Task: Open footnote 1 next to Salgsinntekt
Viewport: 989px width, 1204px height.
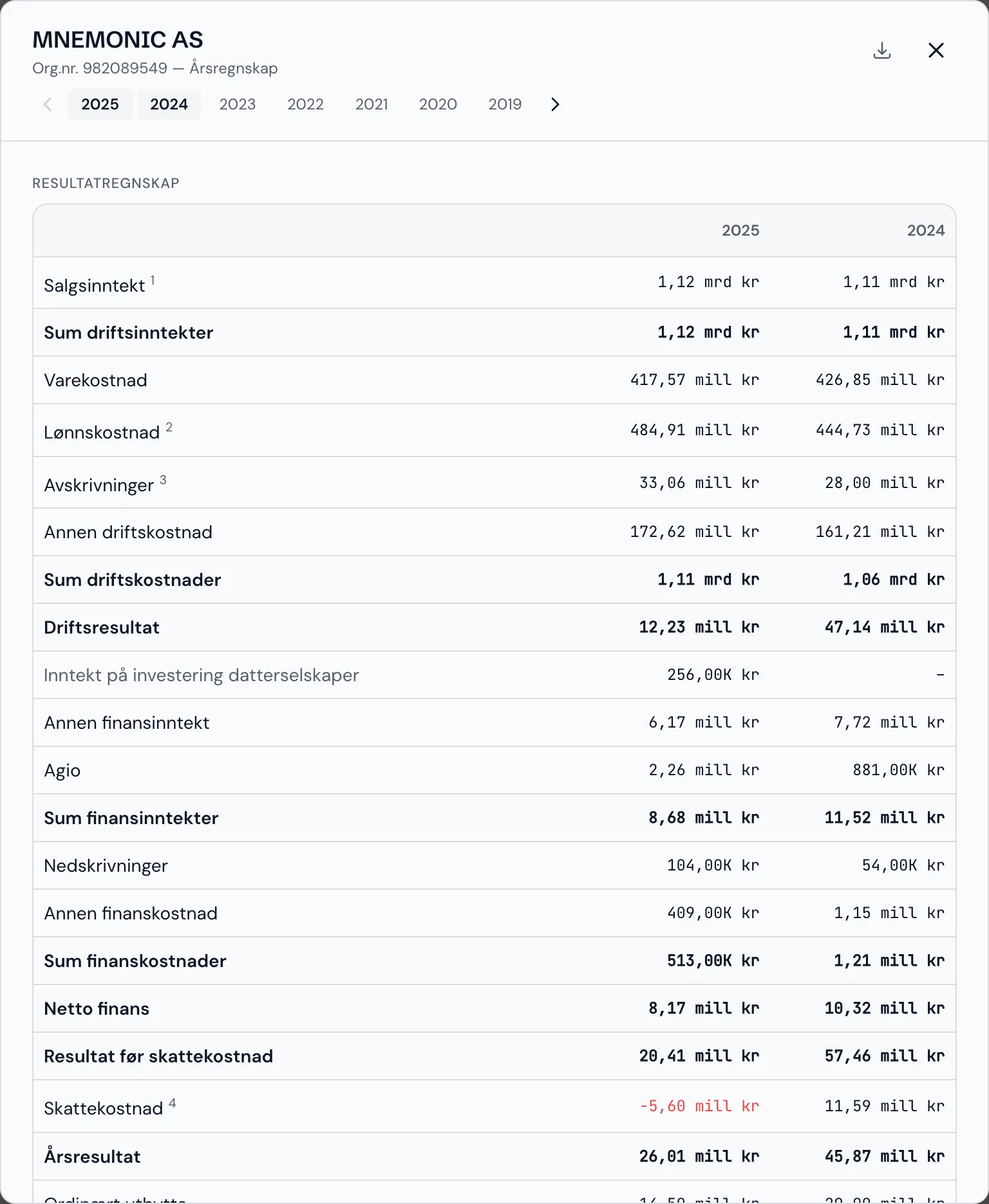Action: (153, 279)
